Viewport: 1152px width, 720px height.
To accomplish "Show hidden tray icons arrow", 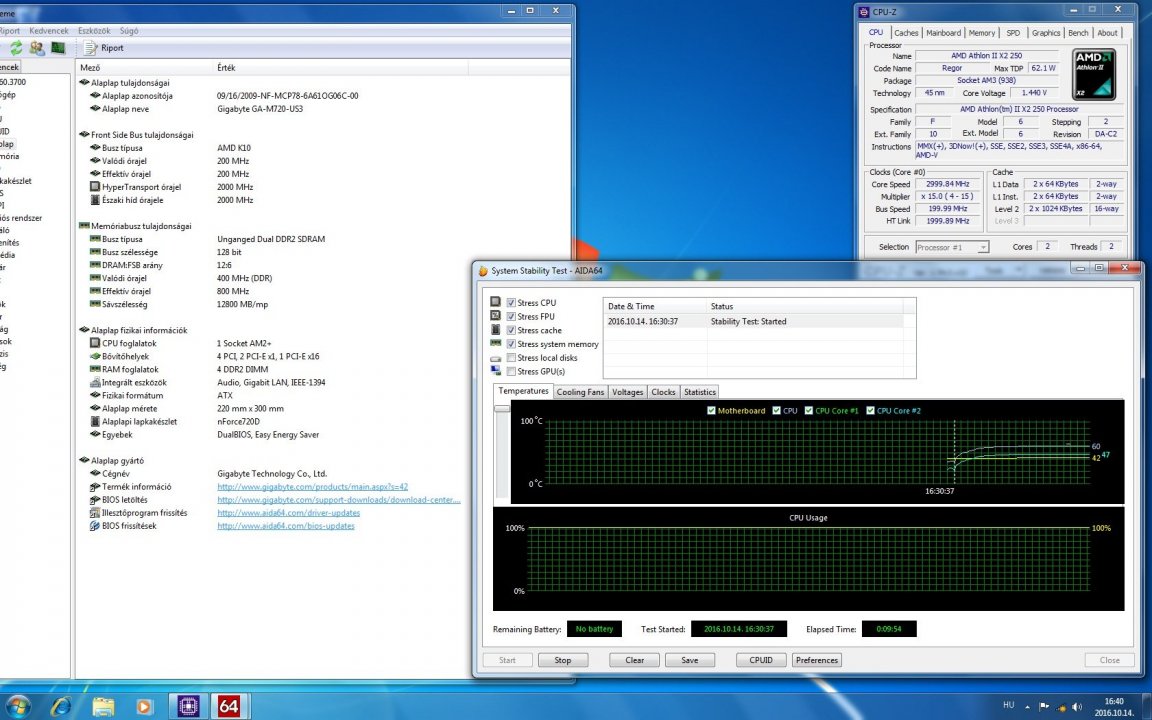I will click(1027, 707).
